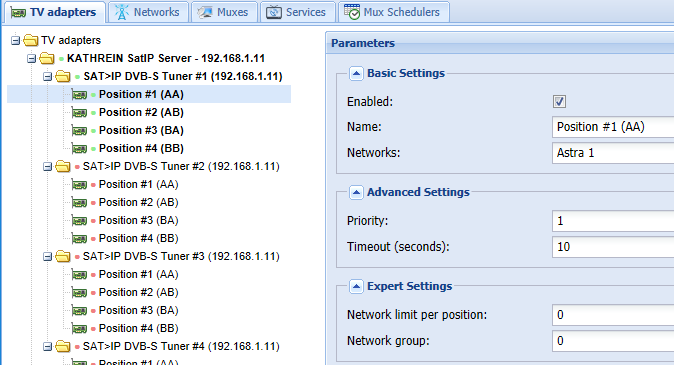Click adapter card icon of Tuner #3 Position #2 (AB)
The image size is (674, 365).
tap(80, 293)
